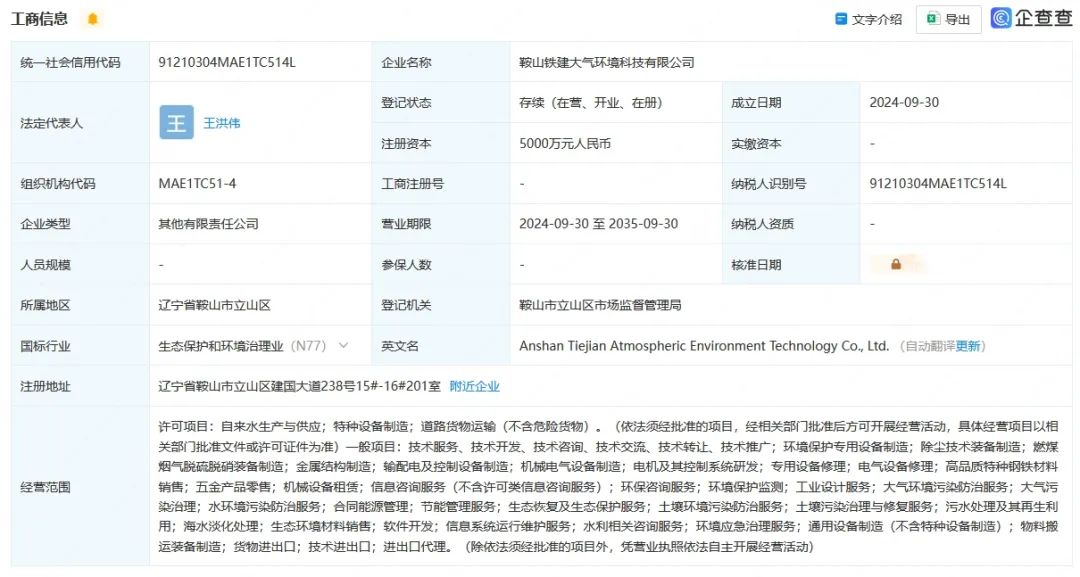Image resolution: width=1080 pixels, height=577 pixels.
Task: Select the English name Anshan Tiejian text
Action: coord(703,346)
